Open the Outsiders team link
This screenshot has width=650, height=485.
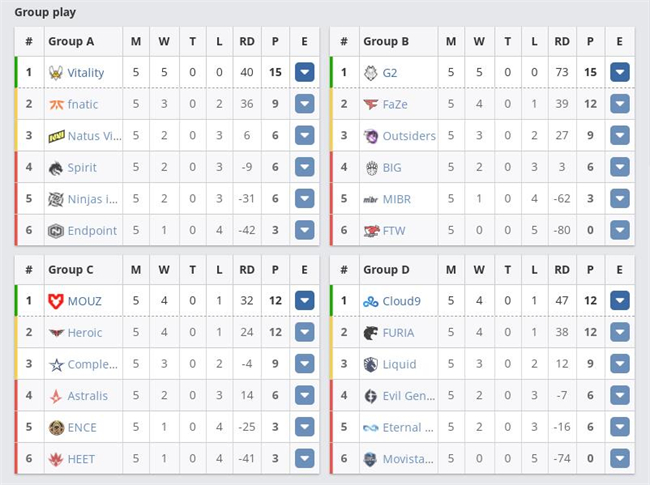click(409, 136)
